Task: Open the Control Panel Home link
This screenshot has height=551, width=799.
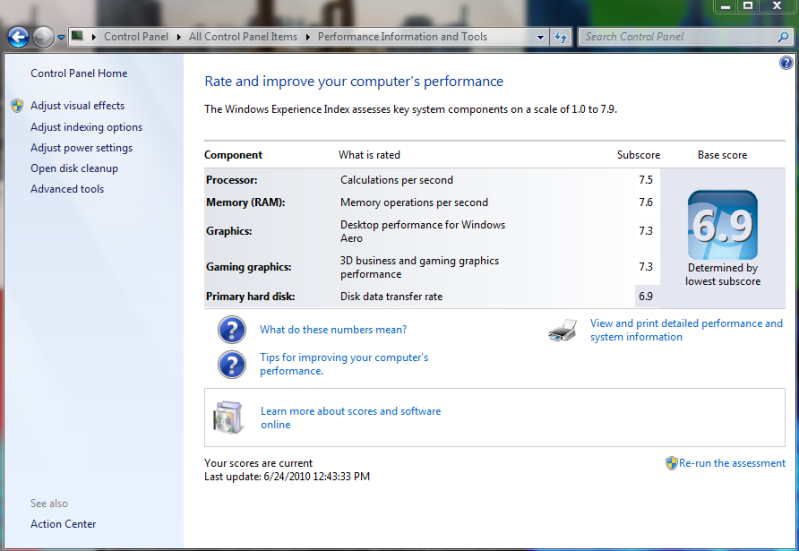Action: coord(79,73)
